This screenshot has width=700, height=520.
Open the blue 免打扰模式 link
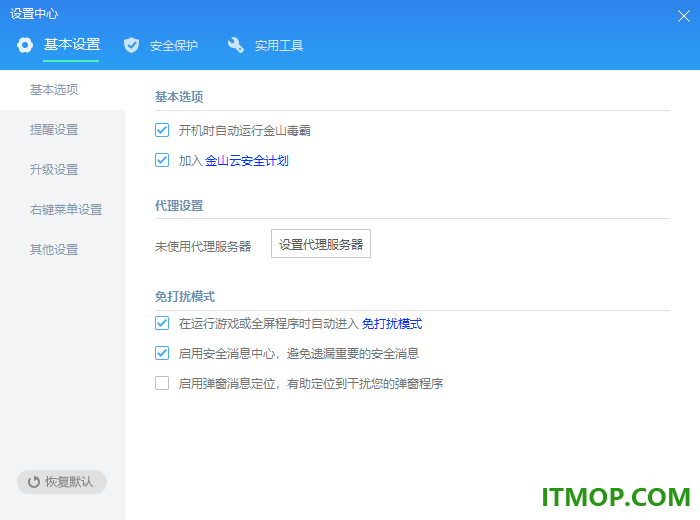(x=392, y=324)
